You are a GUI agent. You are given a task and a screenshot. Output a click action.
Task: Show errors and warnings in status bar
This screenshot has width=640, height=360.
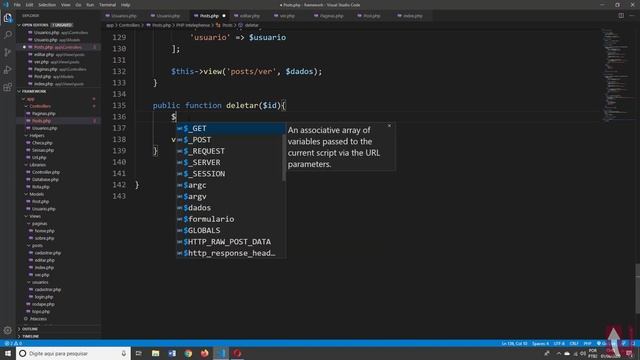click(13, 343)
